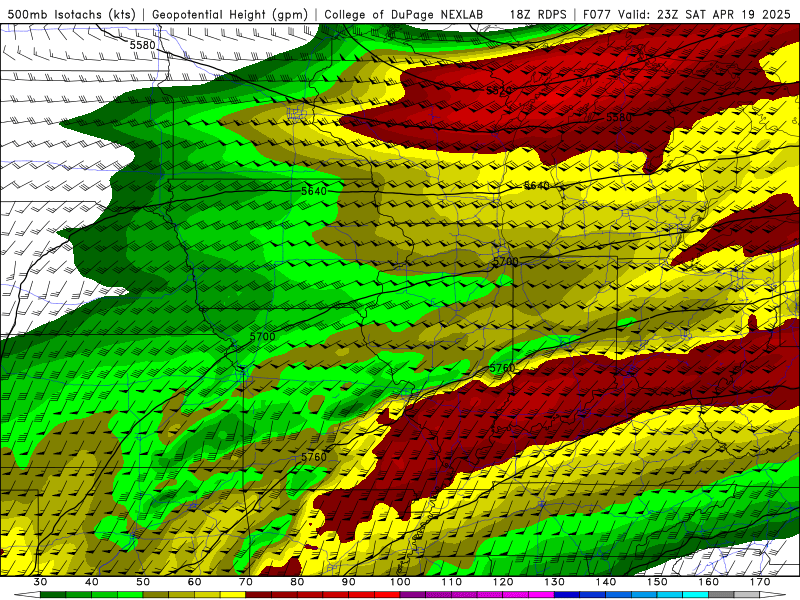Click the 90 kts legend value
The width and height of the screenshot is (800, 600).
tap(348, 582)
